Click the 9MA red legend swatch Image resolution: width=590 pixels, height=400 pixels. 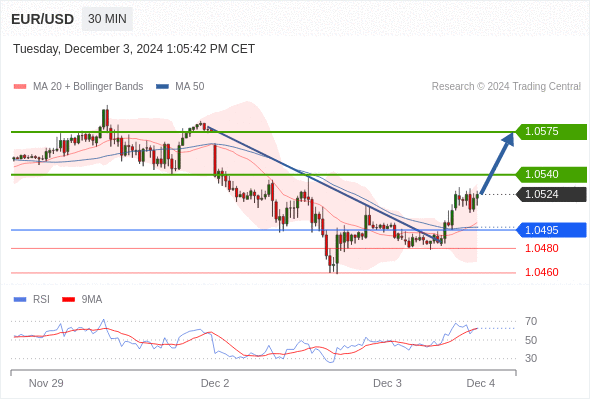[68, 300]
